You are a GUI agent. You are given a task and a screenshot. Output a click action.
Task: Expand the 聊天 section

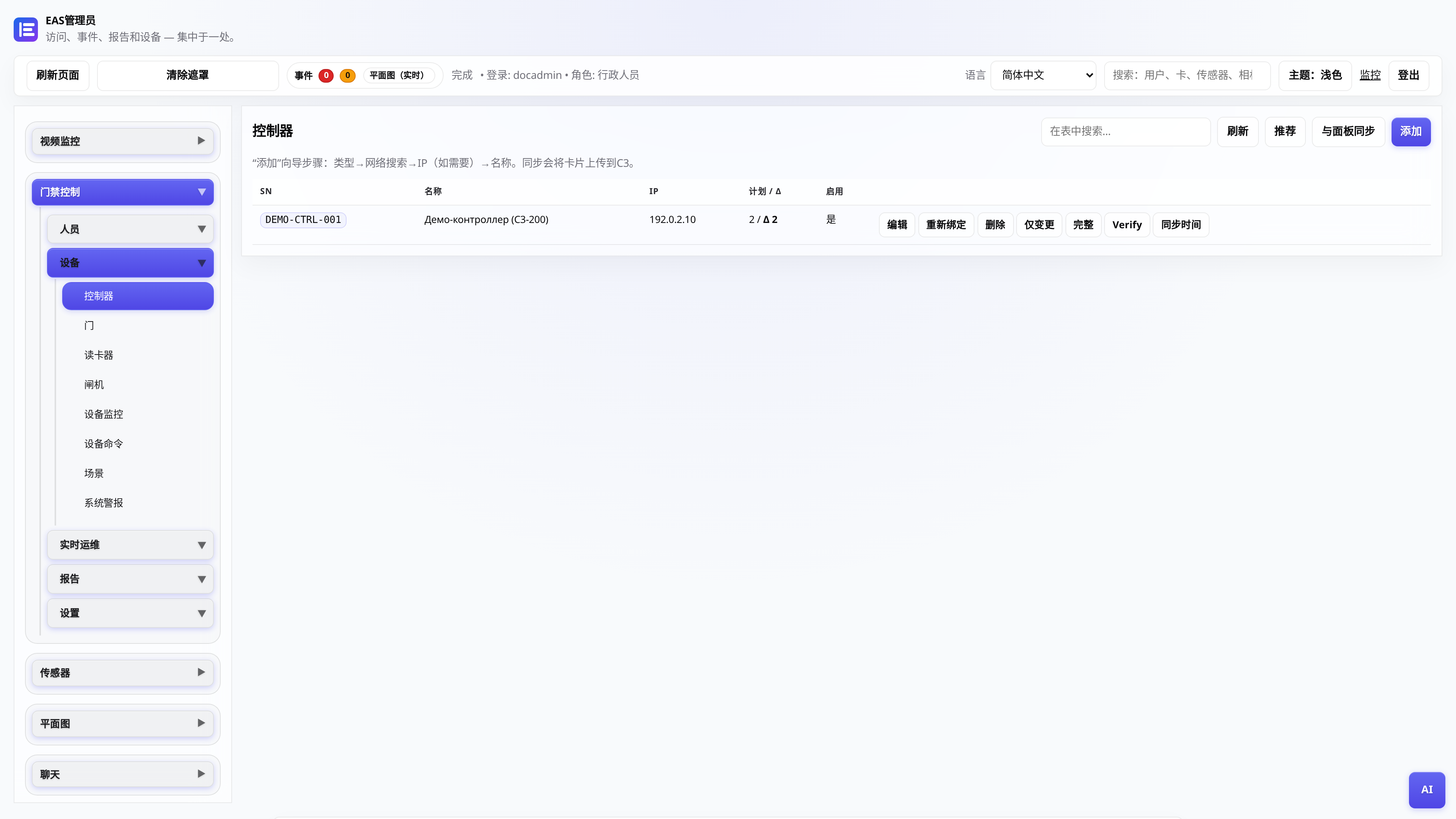pos(122,774)
